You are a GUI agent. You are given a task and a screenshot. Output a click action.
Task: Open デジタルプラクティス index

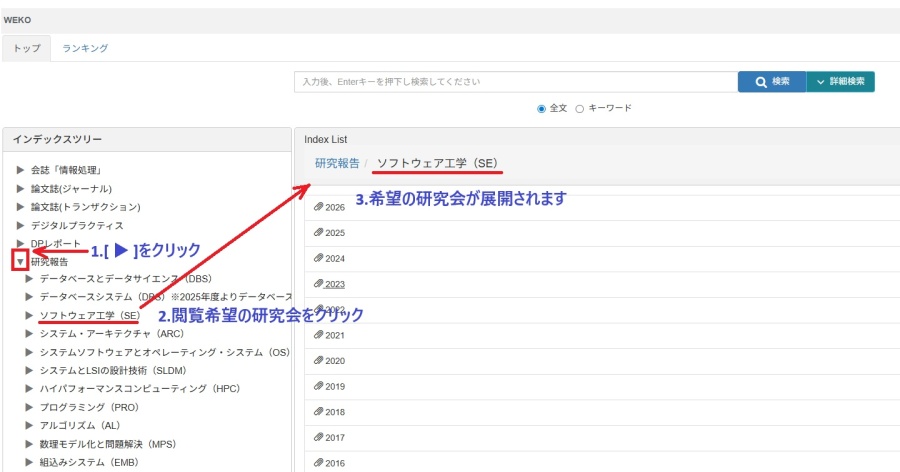[x=77, y=225]
